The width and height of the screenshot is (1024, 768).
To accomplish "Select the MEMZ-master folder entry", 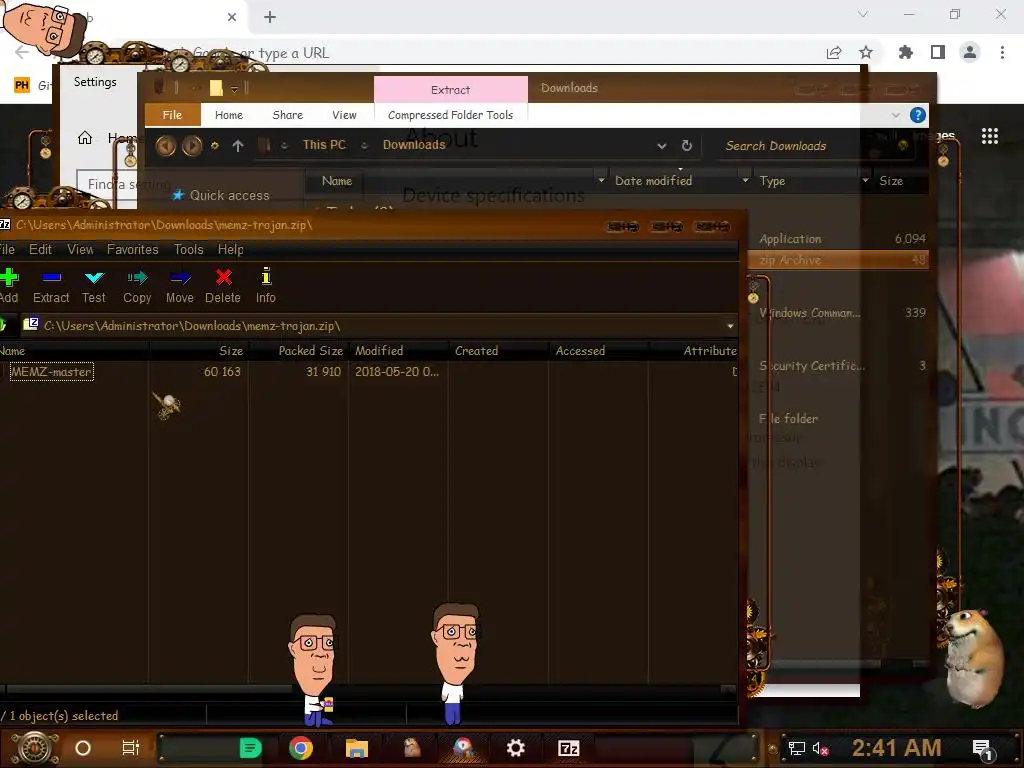I will [x=51, y=372].
